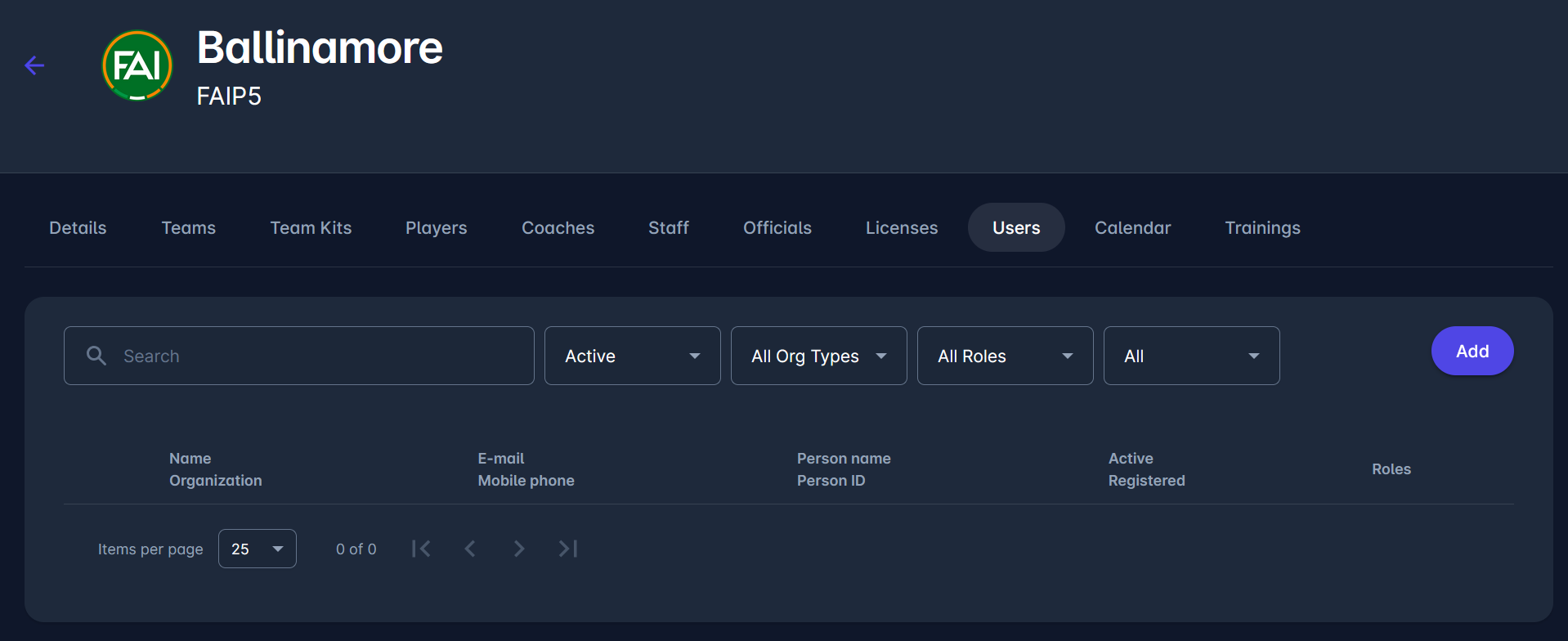The height and width of the screenshot is (641, 1568).
Task: Go to next page arrow
Action: [x=519, y=549]
